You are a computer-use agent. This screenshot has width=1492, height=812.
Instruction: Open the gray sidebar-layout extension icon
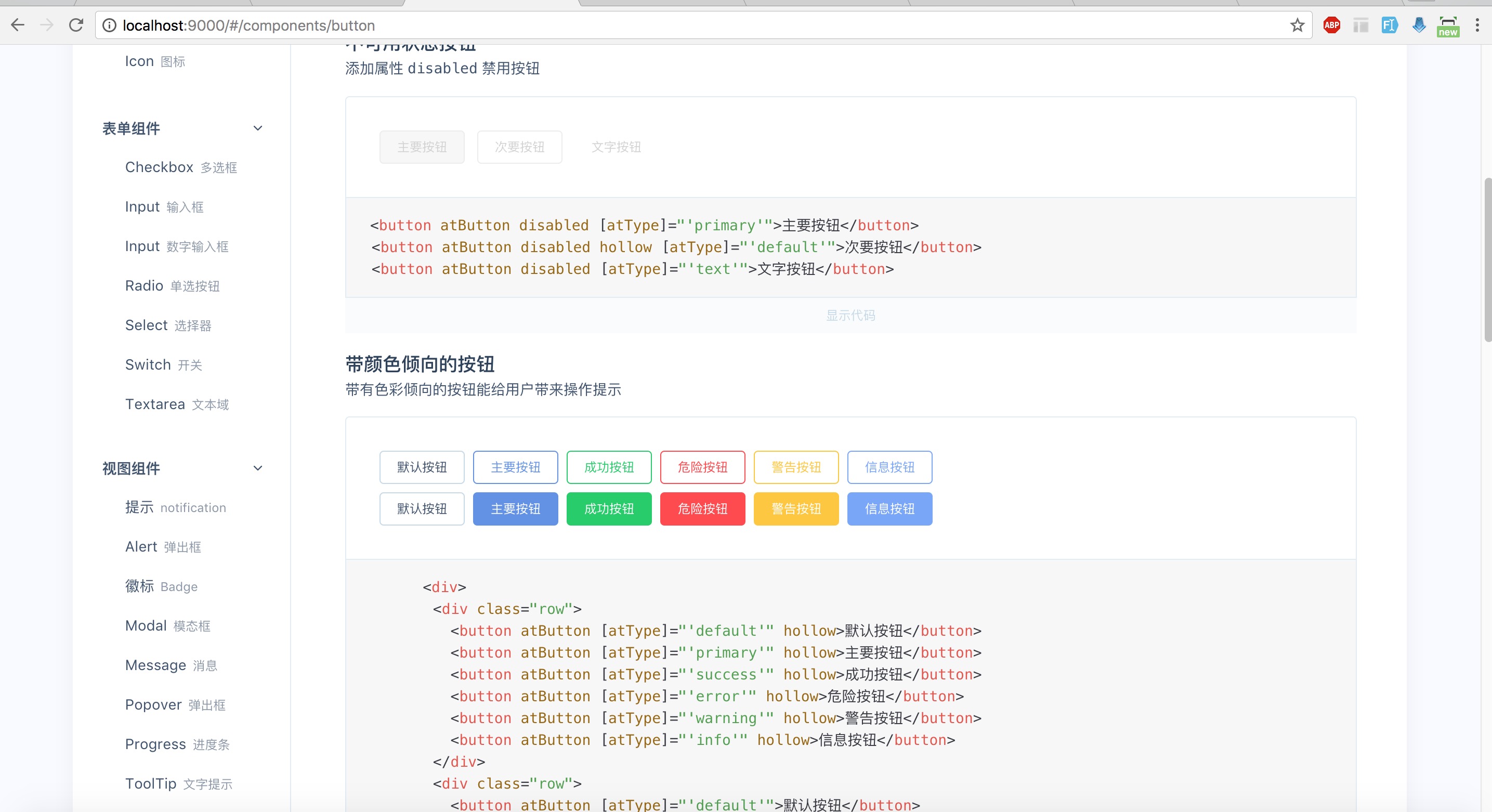point(1360,25)
